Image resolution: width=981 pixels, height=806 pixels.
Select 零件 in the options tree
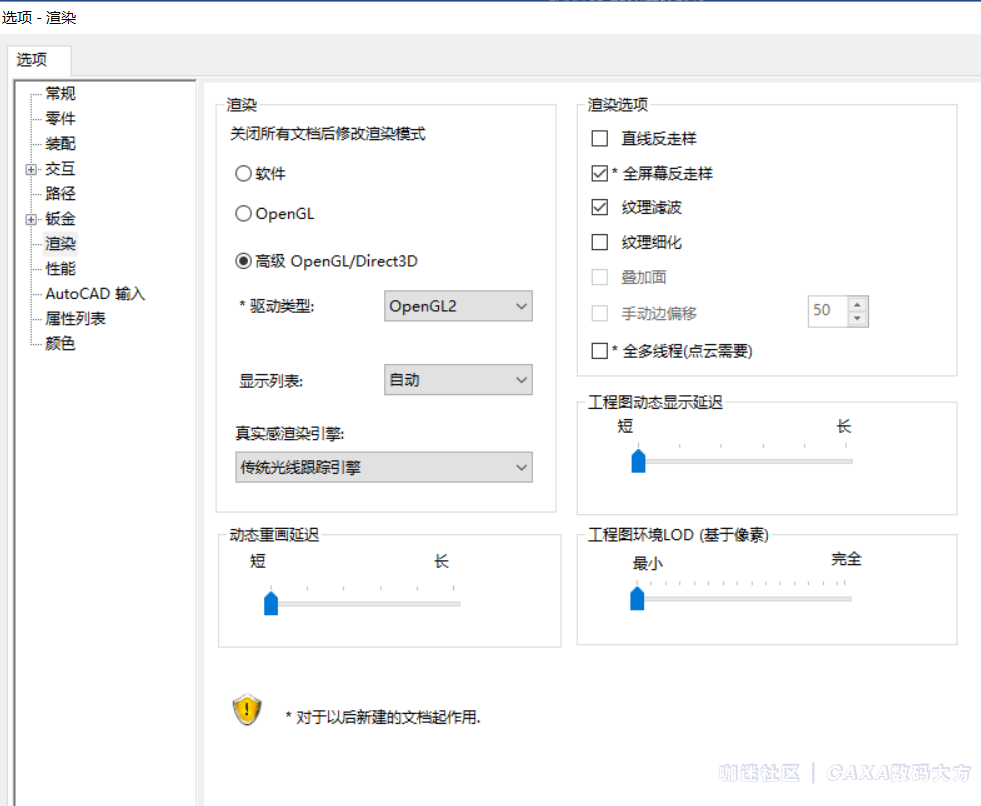point(60,118)
